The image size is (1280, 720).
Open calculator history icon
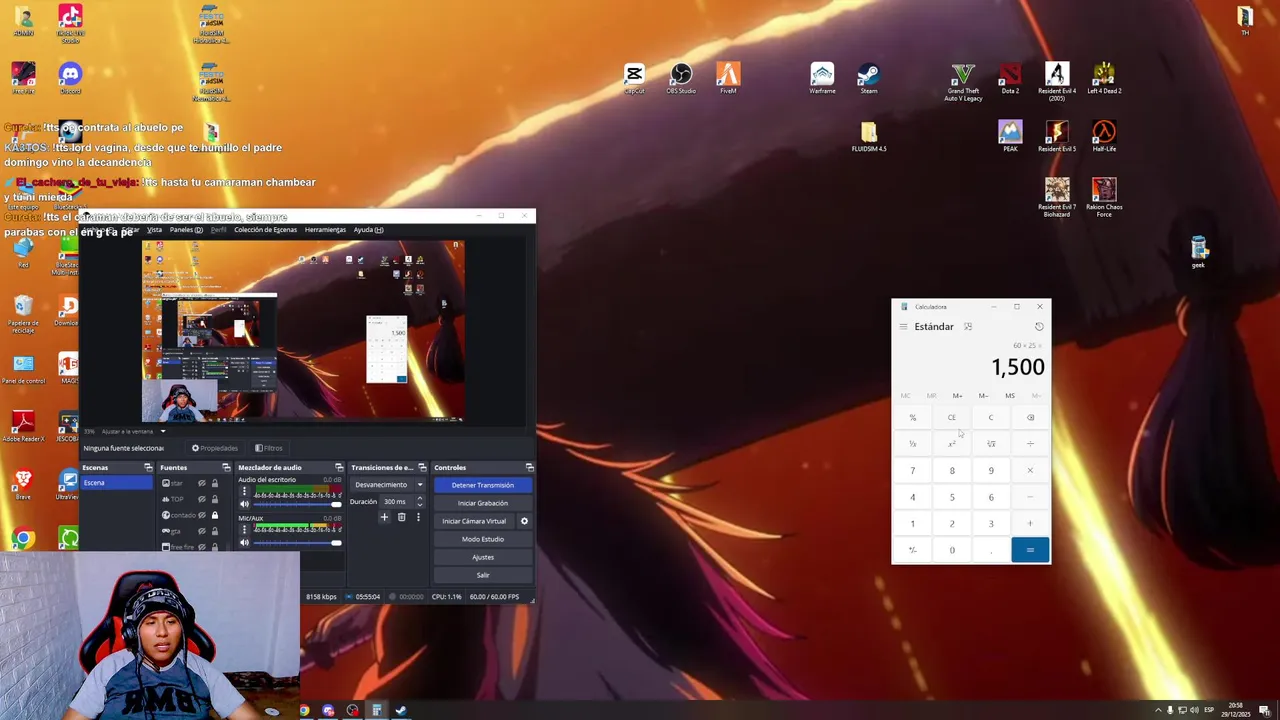coord(1039,327)
